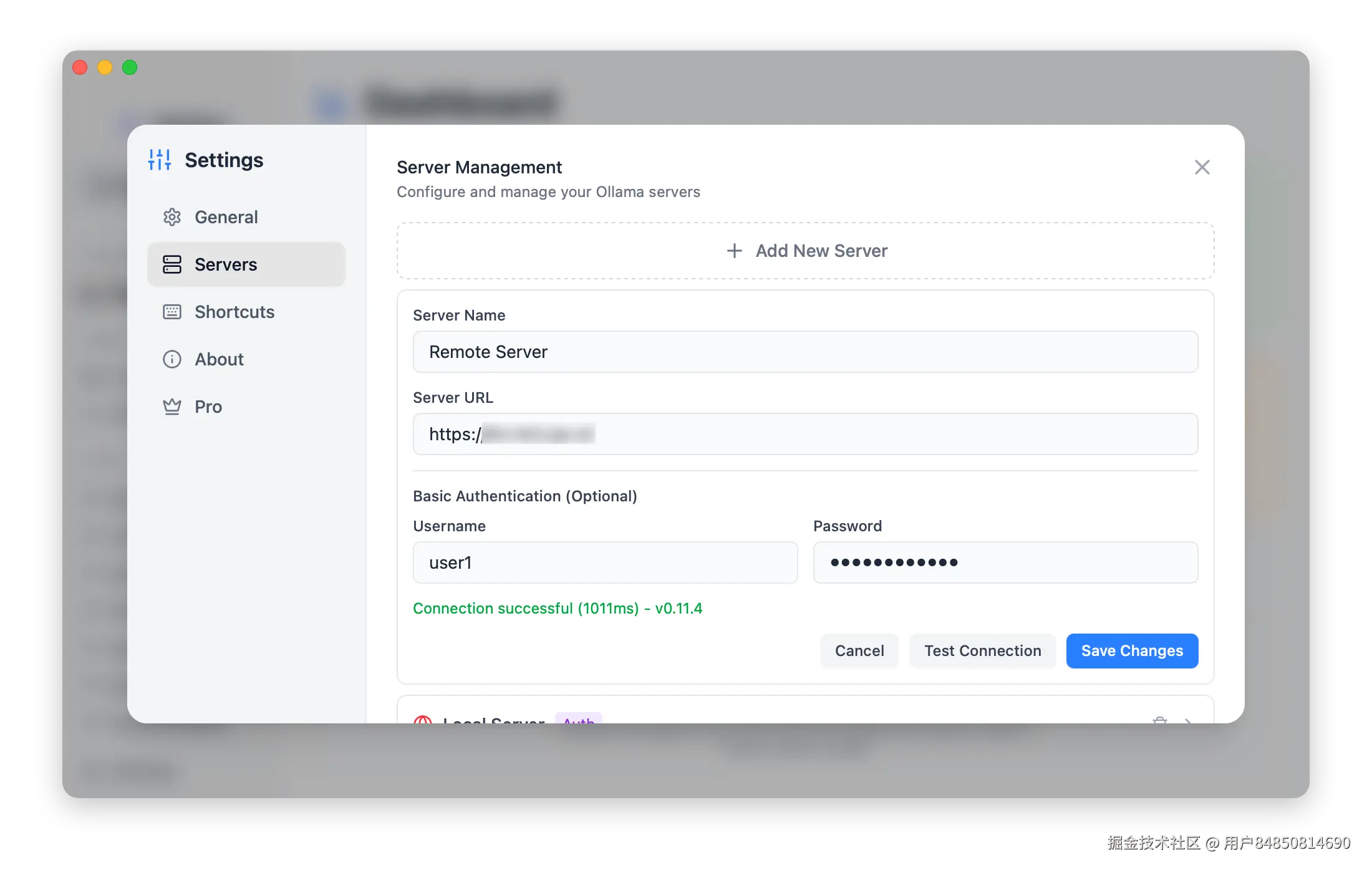The height and width of the screenshot is (873, 1372).
Task: Select the General settings tab
Action: [x=226, y=217]
